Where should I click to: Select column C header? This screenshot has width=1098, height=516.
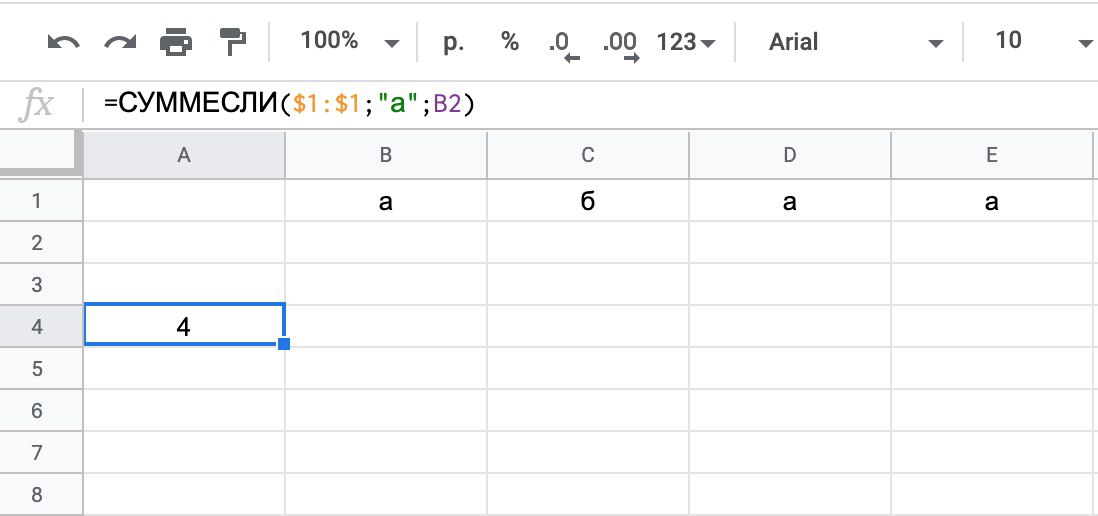pyautogui.click(x=588, y=155)
